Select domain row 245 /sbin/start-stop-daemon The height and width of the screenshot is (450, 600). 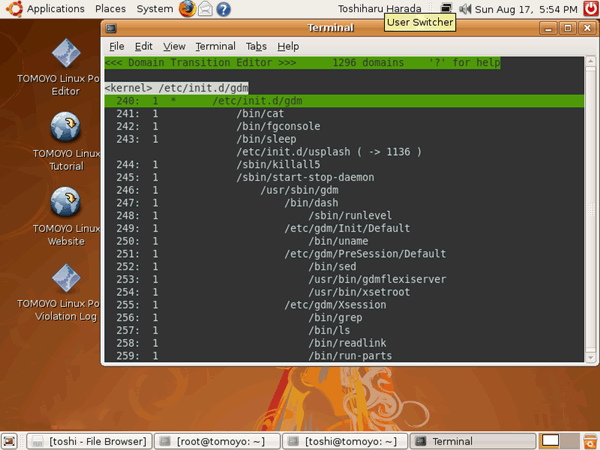point(344,178)
